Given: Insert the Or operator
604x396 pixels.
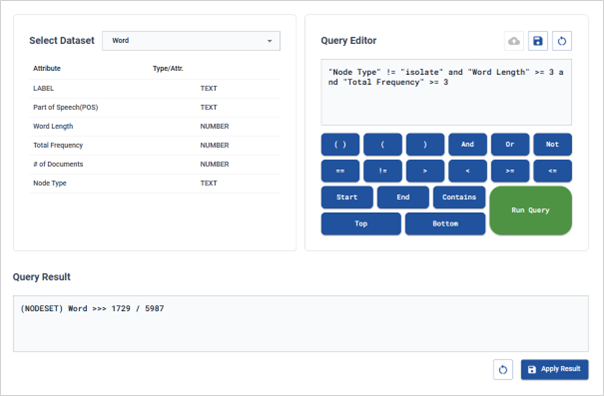Looking at the screenshot, I should click(x=510, y=144).
